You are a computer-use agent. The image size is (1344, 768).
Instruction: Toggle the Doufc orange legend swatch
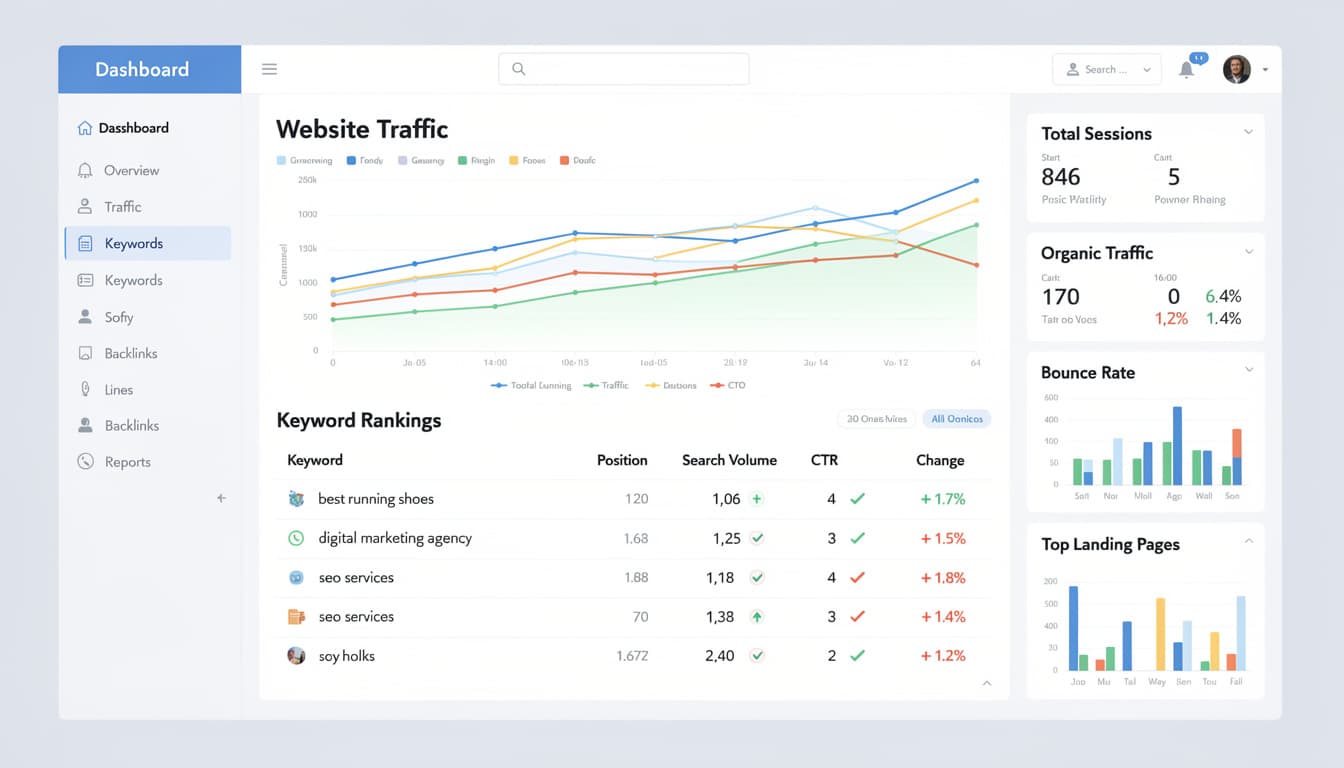[x=565, y=160]
